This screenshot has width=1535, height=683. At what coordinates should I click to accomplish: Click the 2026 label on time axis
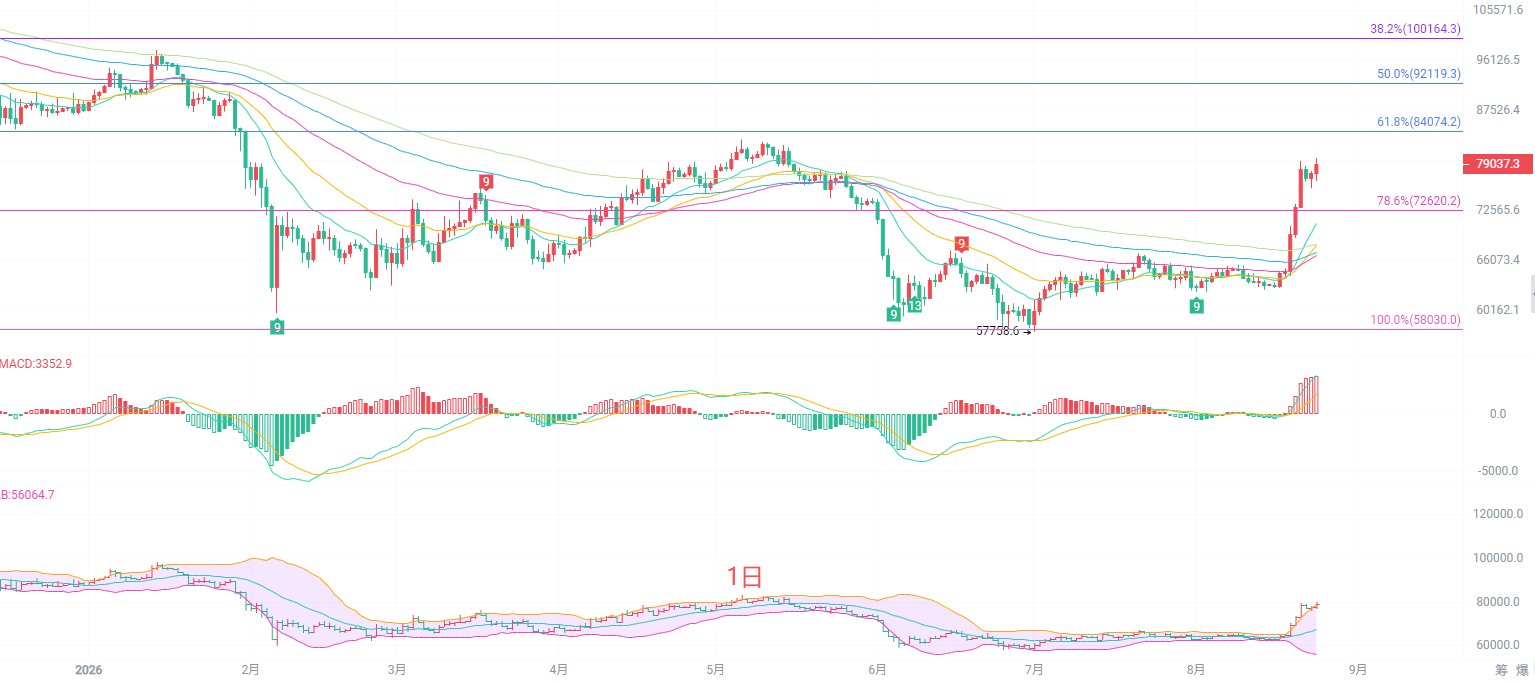point(91,669)
